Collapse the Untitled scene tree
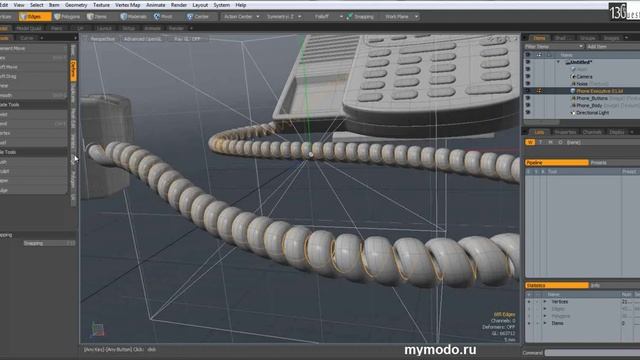The width and height of the screenshot is (640, 360). click(x=558, y=62)
